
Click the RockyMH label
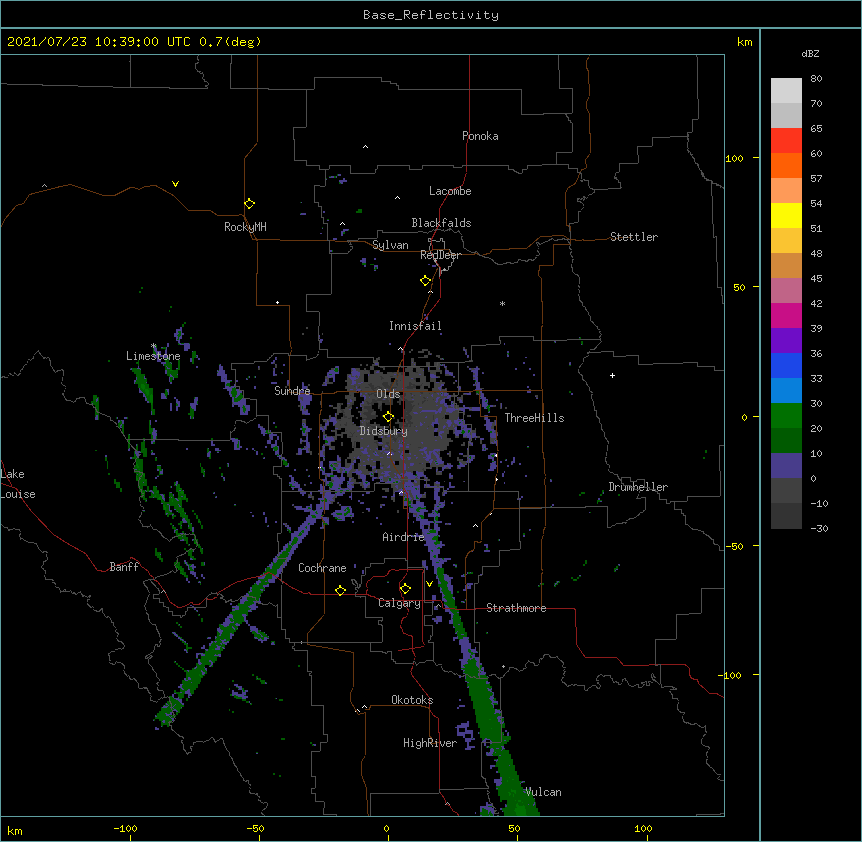click(x=245, y=227)
